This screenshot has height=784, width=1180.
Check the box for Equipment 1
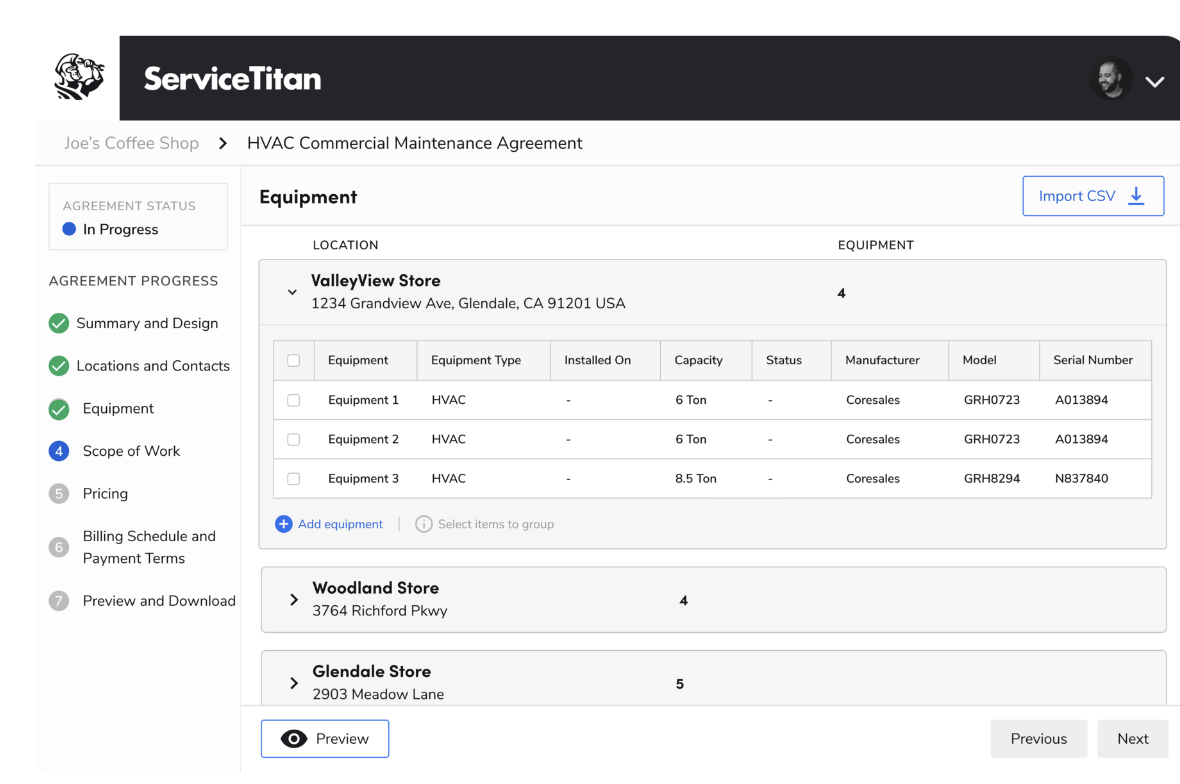(x=293, y=400)
